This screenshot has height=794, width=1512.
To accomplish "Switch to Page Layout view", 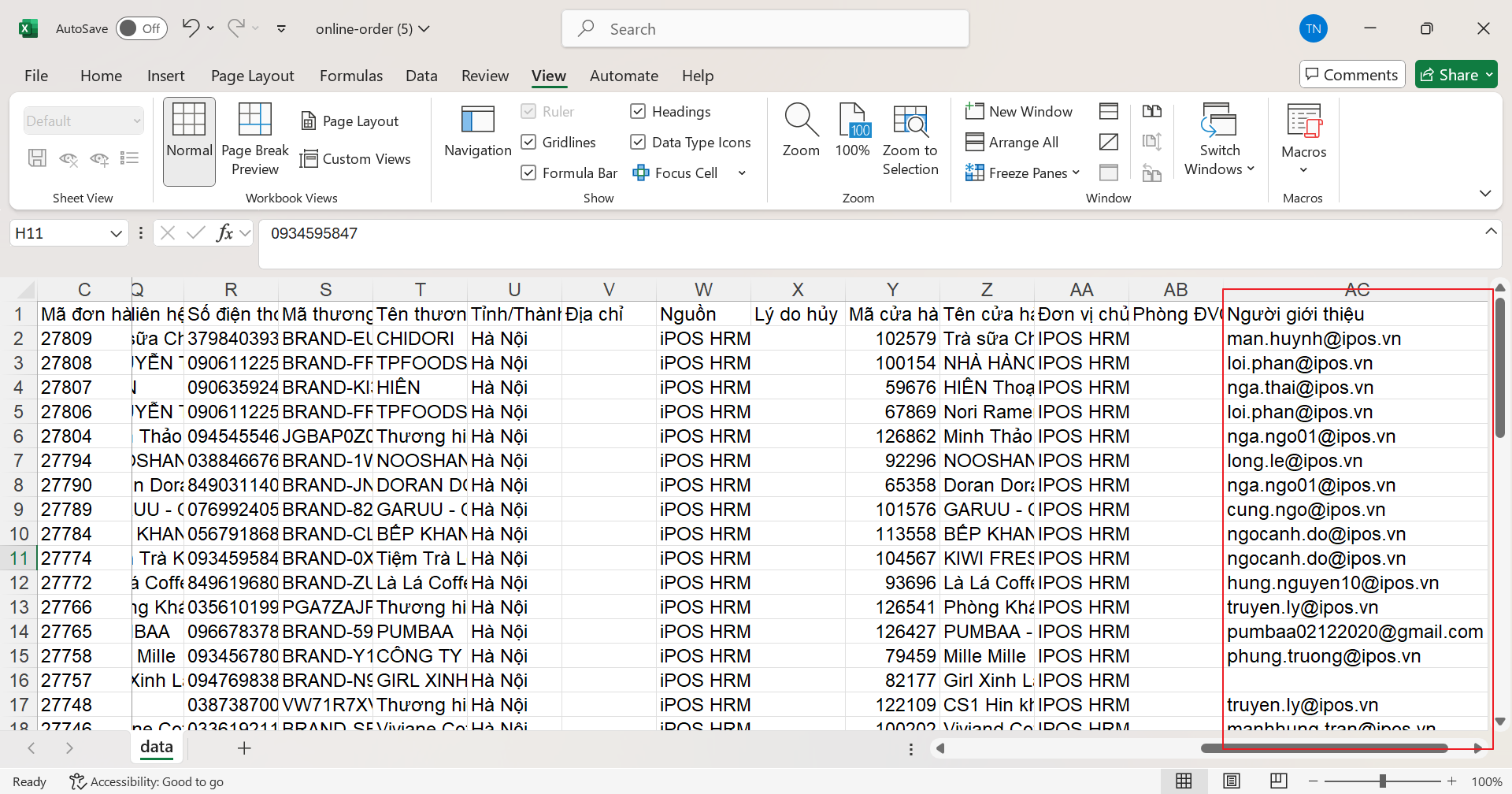I will coord(350,121).
